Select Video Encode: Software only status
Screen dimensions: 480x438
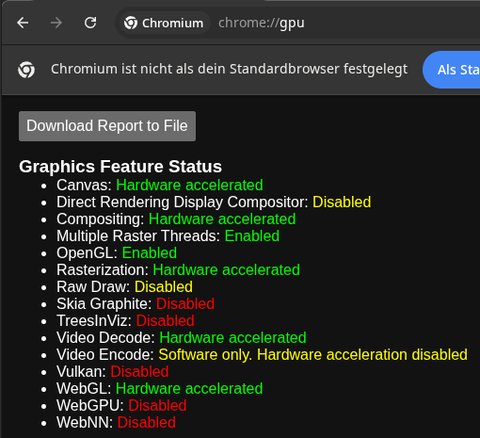coord(262,355)
